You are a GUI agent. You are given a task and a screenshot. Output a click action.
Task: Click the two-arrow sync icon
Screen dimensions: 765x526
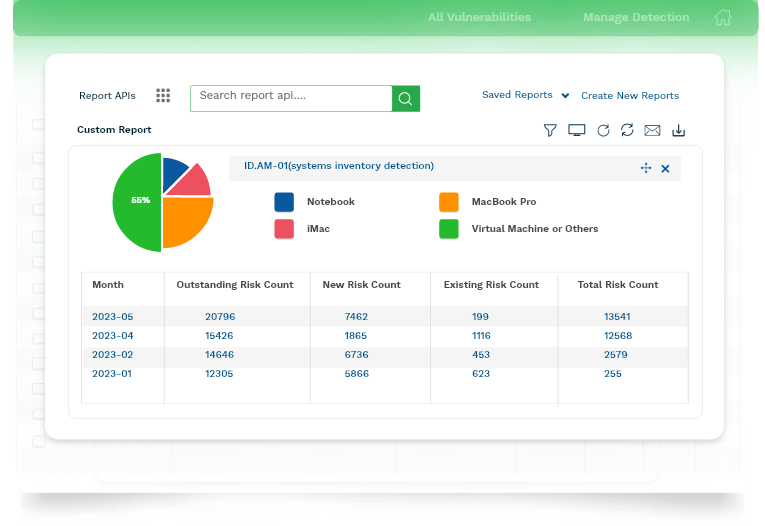627,130
